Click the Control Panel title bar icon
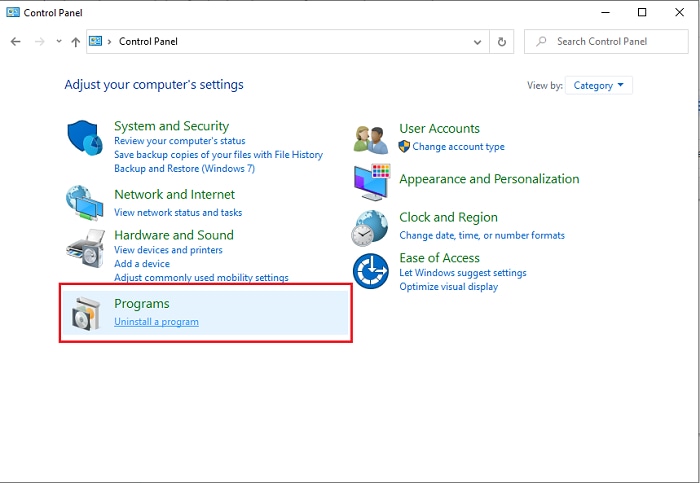The image size is (700, 483). point(13,12)
